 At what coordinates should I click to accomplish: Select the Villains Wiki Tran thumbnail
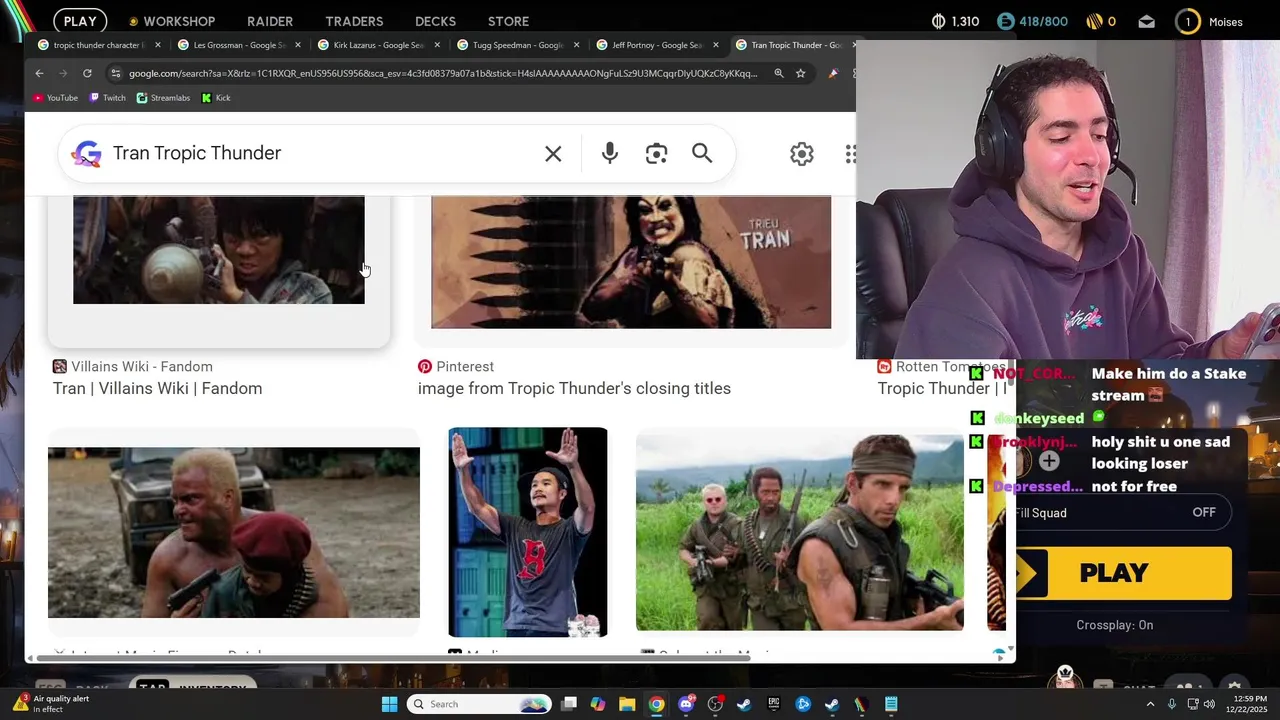219,250
